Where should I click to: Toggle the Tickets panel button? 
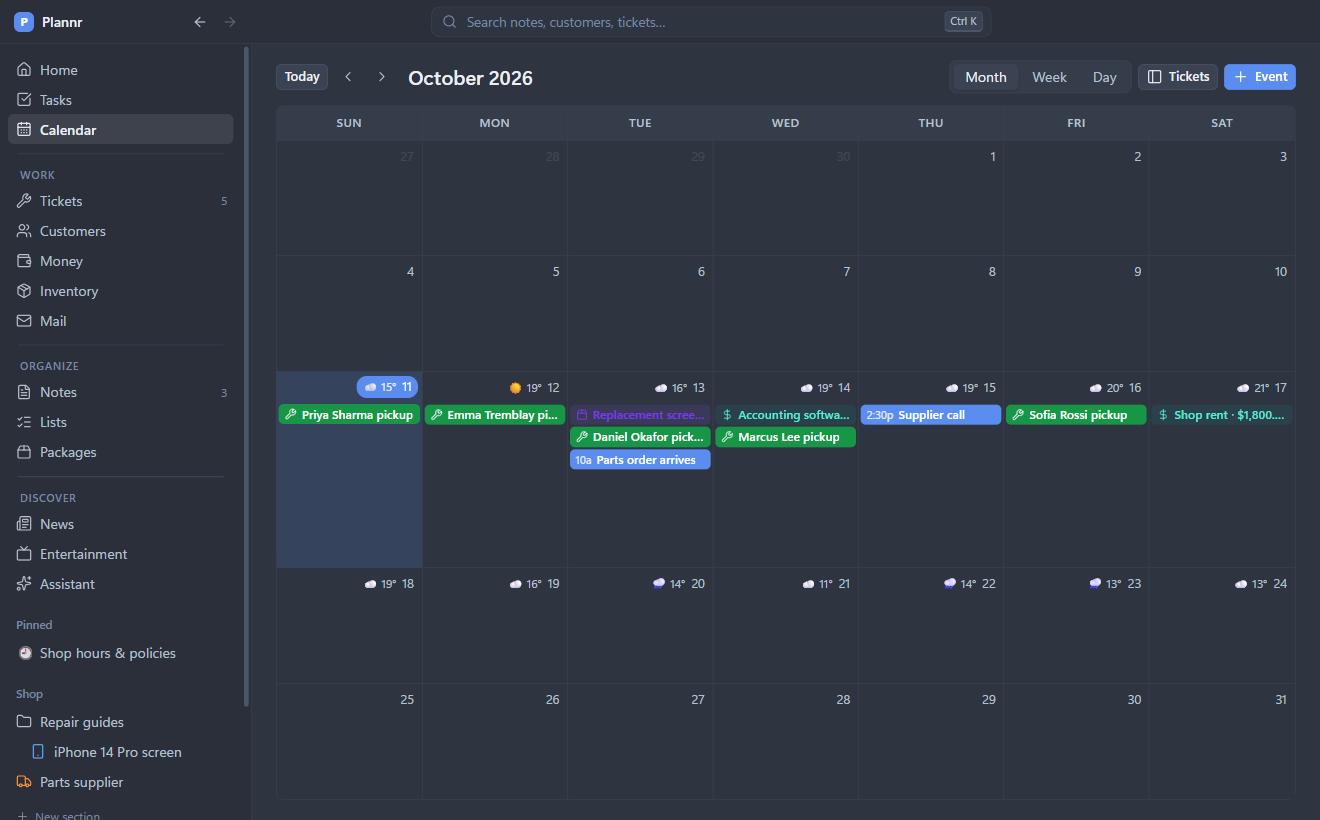click(1178, 77)
